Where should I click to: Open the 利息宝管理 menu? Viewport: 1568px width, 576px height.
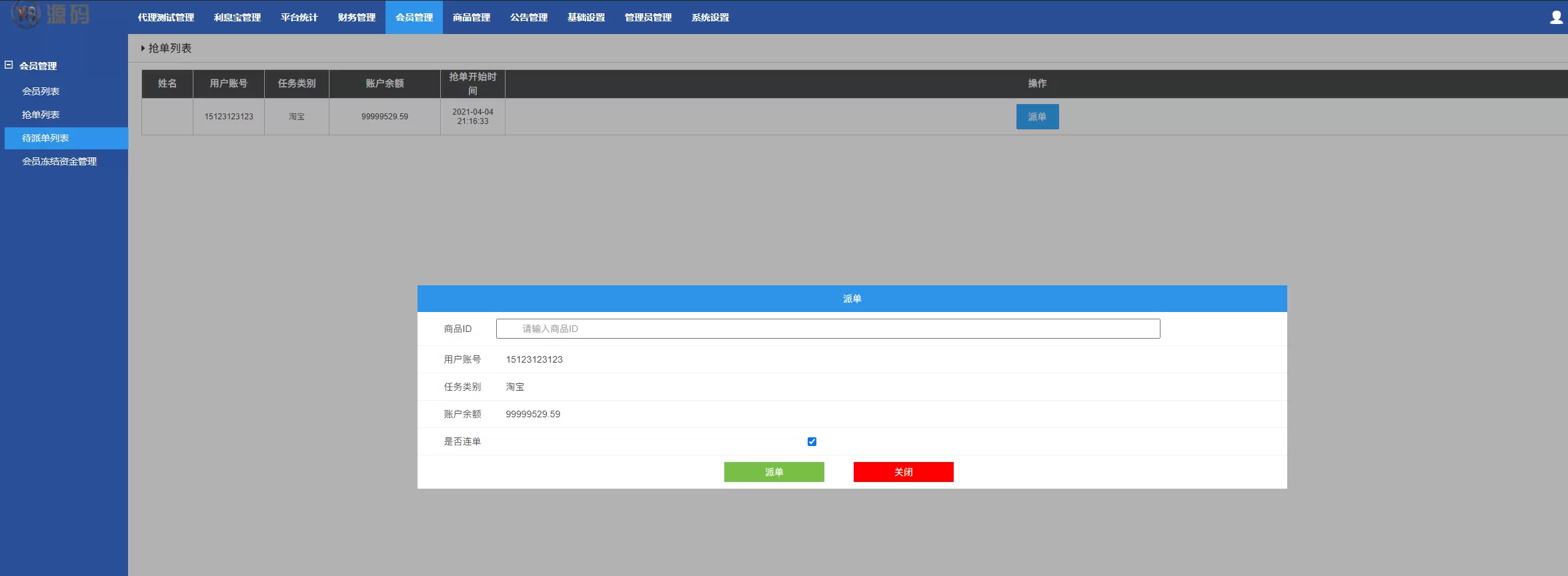point(237,17)
